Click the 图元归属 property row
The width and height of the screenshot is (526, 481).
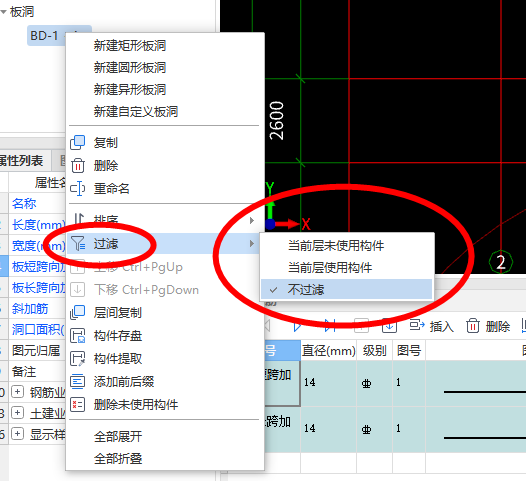(x=33, y=351)
